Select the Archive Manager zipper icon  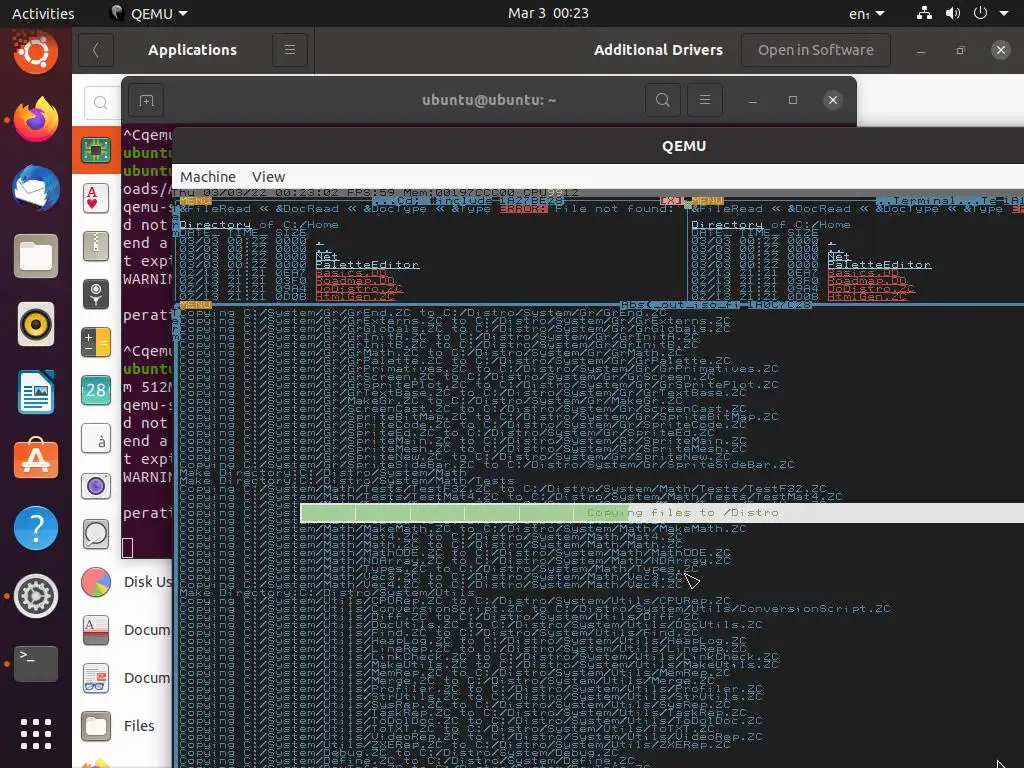click(x=96, y=246)
